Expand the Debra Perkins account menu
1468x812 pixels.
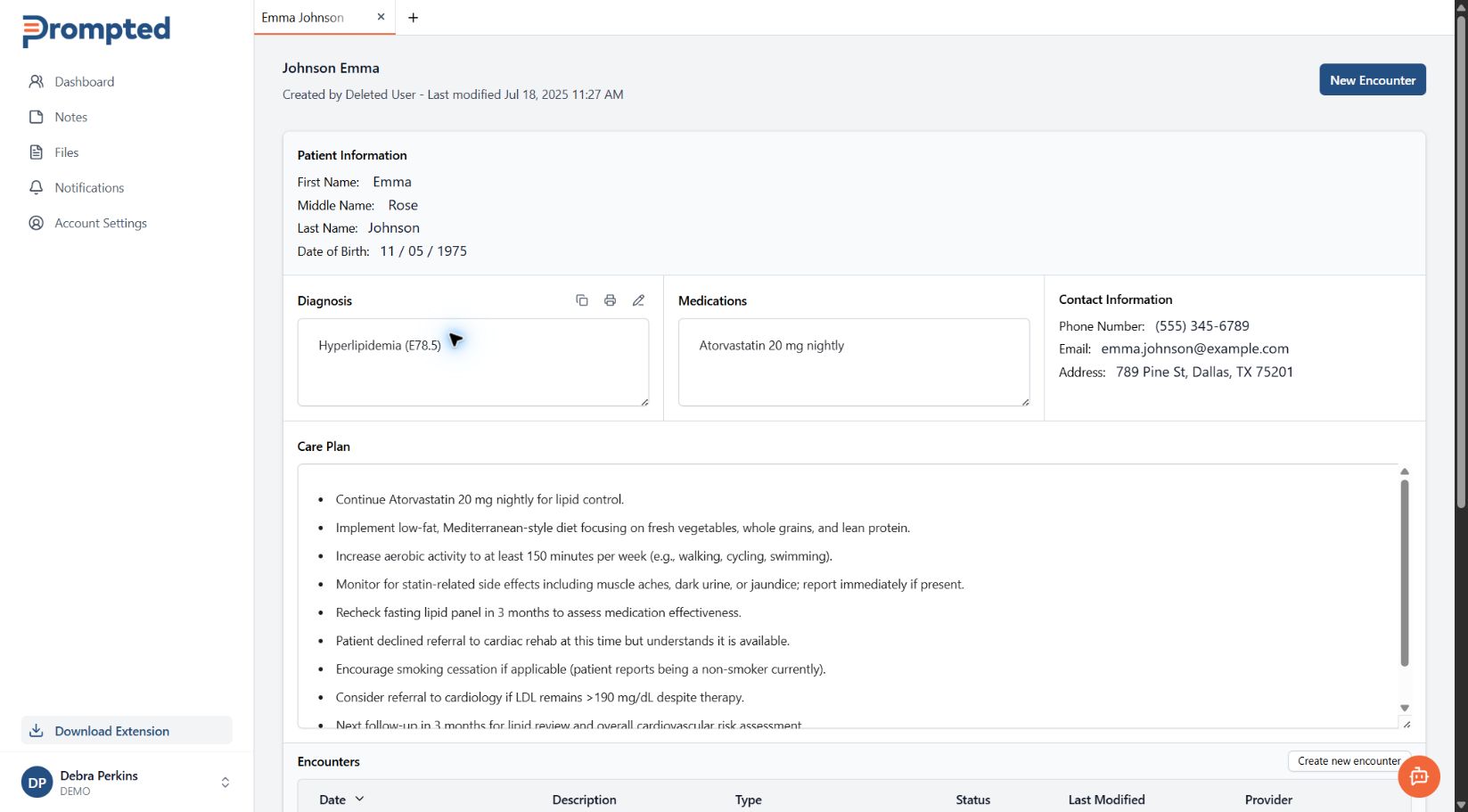tap(226, 783)
